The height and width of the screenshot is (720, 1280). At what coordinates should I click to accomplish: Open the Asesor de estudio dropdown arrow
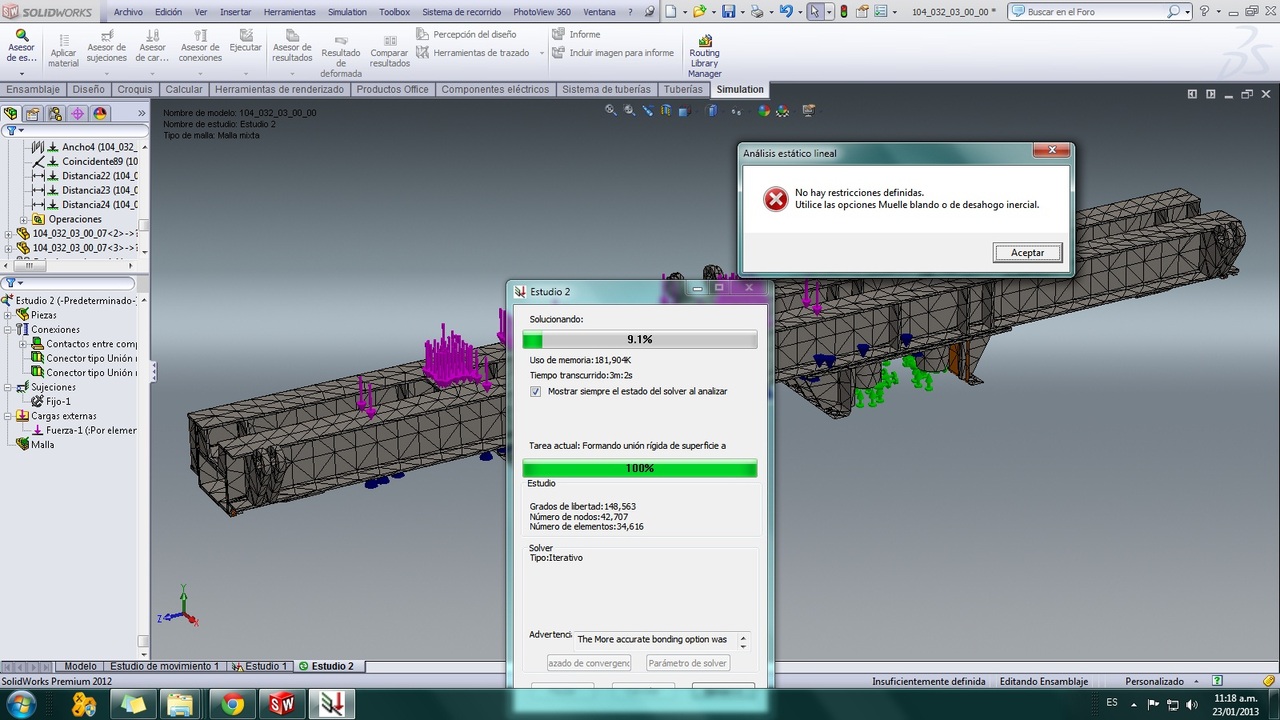click(21, 72)
